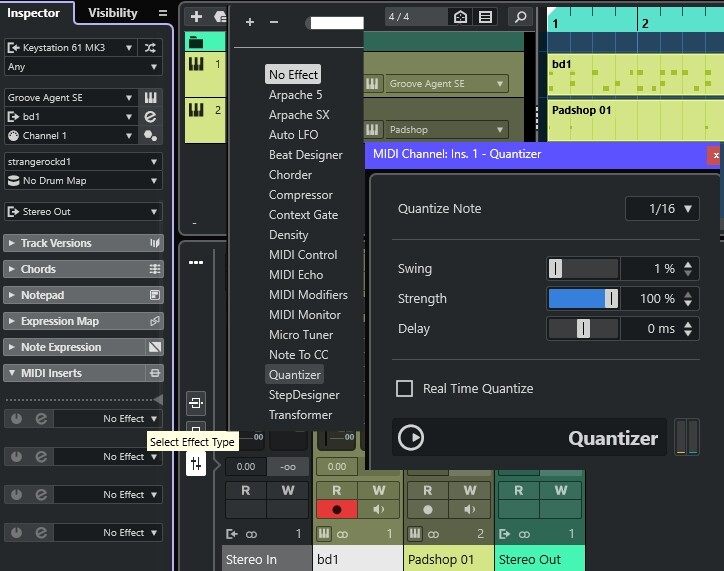This screenshot has width=724, height=571.
Task: Open the No Drum Map dropdown
Action: [83, 180]
